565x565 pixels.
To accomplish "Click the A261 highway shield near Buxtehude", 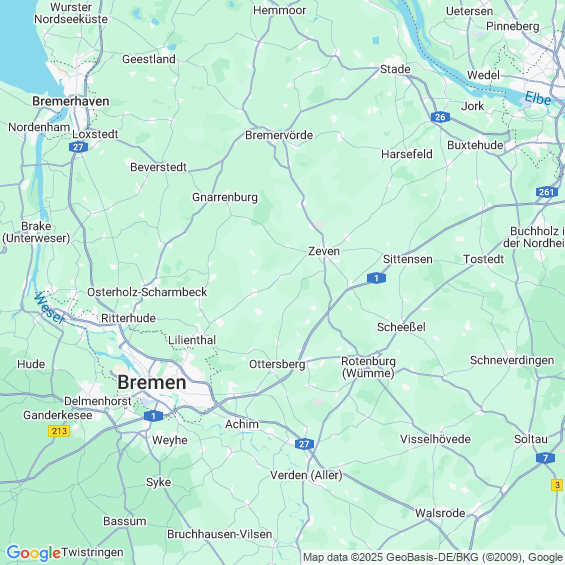I will click(x=547, y=192).
